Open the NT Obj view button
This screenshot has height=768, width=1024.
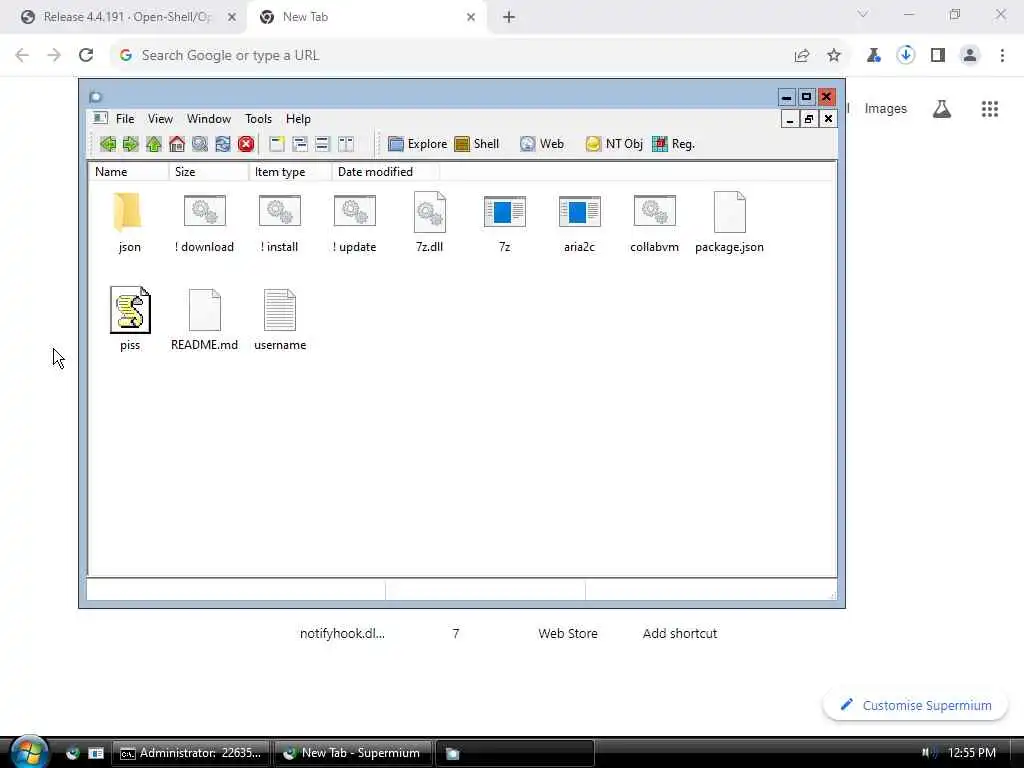point(614,144)
